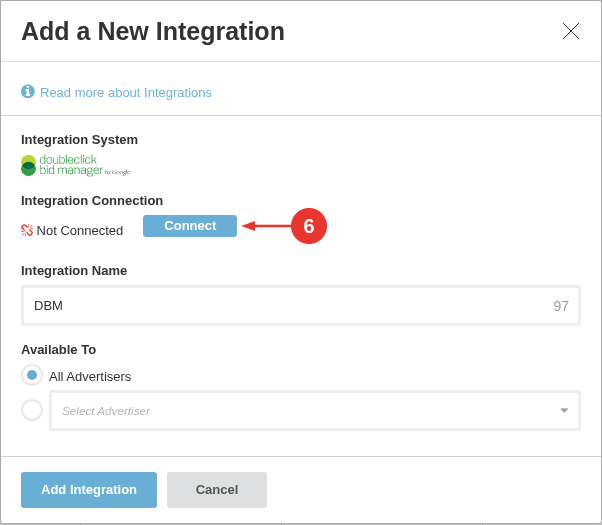Select the specific advertiser radio button
Screen dimensions: 602x525
pos(32,410)
